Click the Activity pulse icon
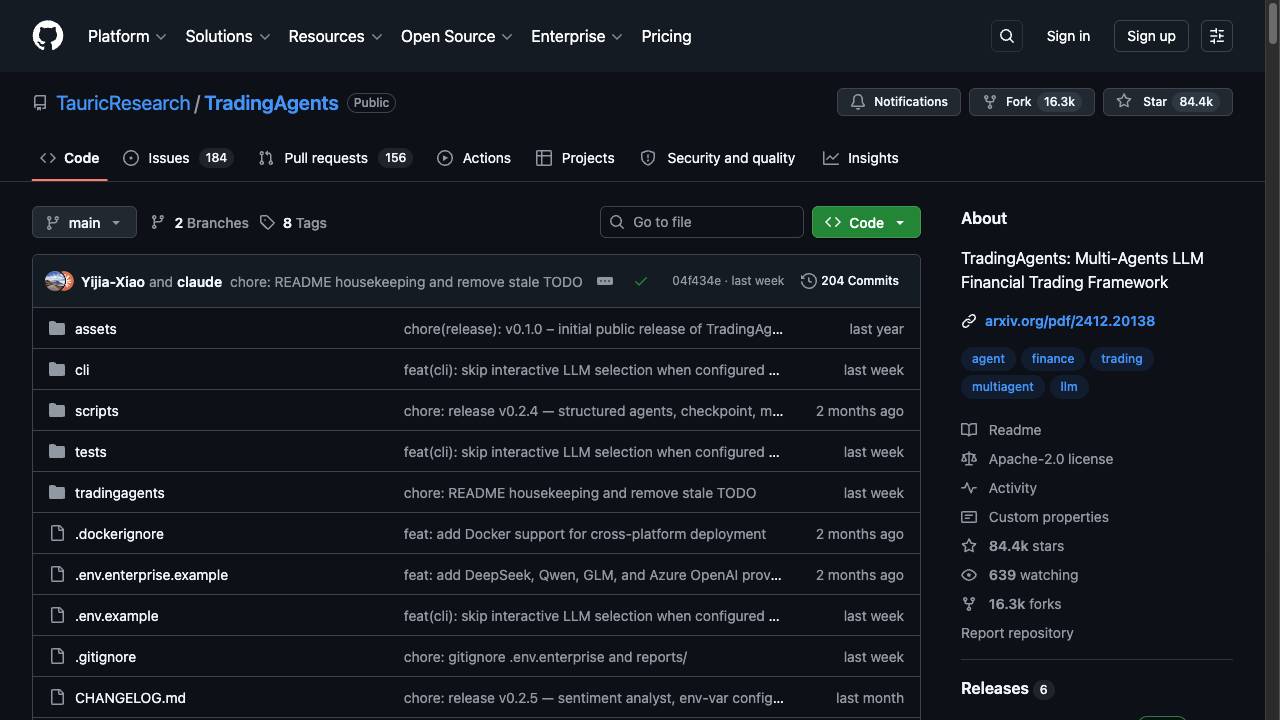 pos(969,488)
